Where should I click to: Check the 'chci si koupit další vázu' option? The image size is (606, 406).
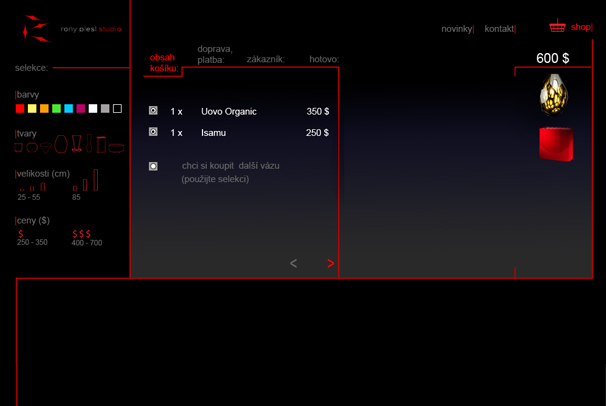coord(153,166)
